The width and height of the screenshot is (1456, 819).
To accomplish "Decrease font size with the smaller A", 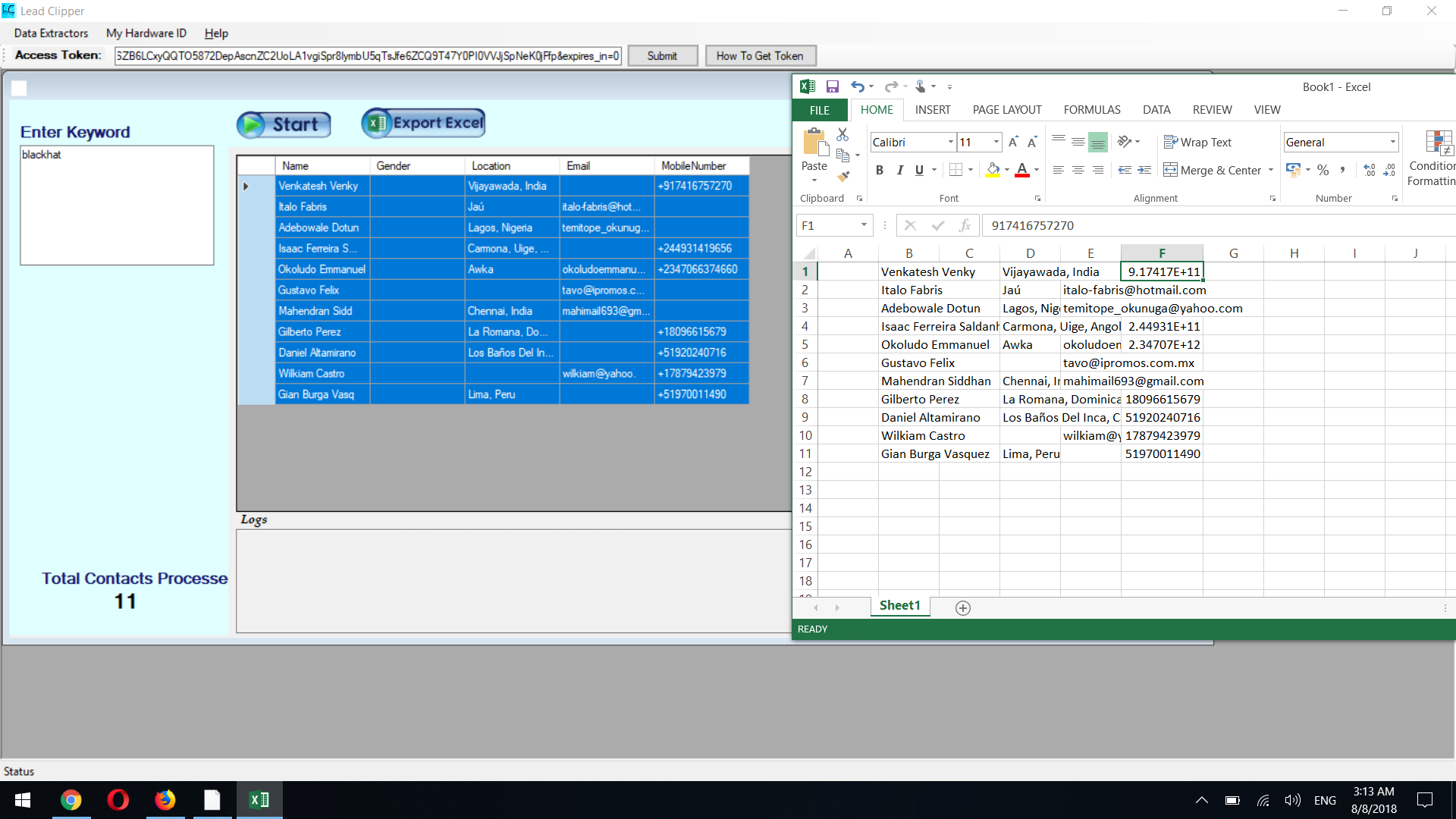I will click(1032, 142).
